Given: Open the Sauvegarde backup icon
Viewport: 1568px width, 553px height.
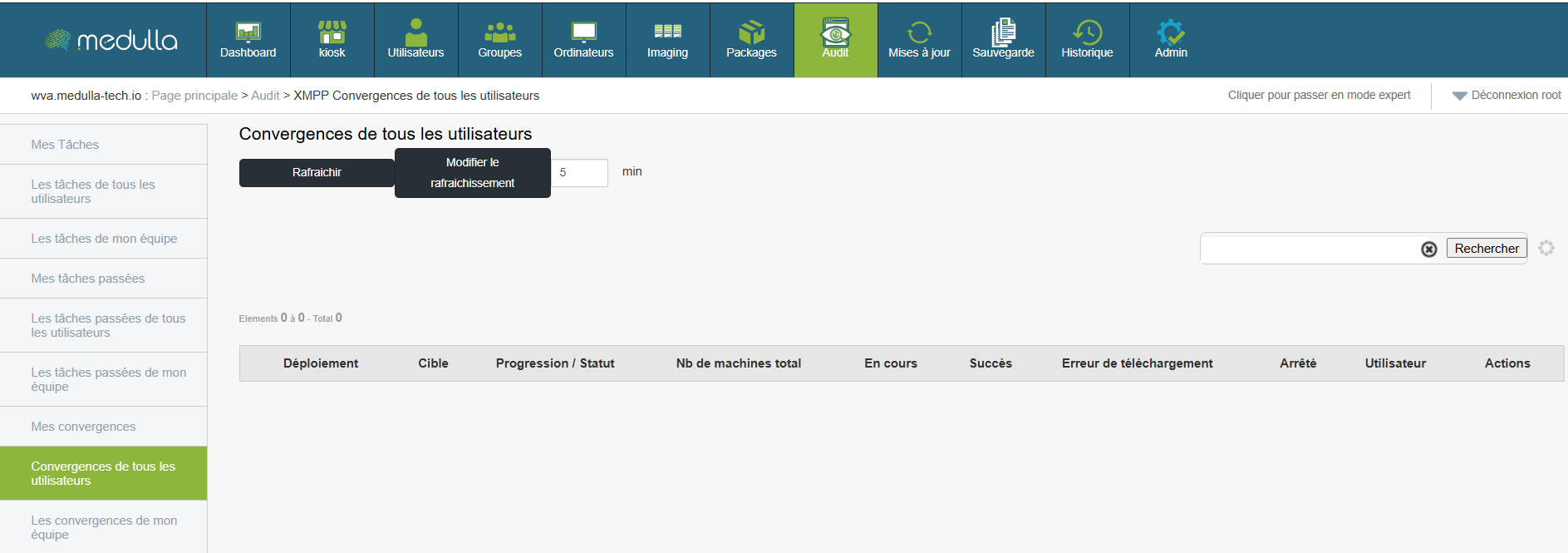Looking at the screenshot, I should tap(1003, 32).
